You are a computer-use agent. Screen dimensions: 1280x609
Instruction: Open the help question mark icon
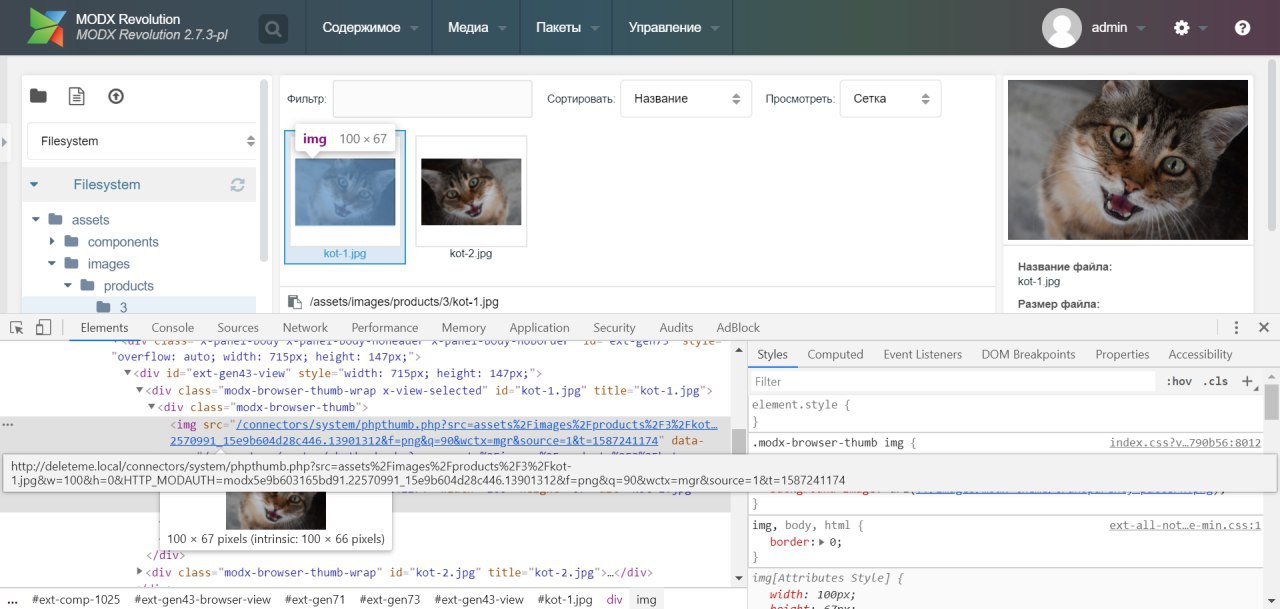pos(1243,28)
